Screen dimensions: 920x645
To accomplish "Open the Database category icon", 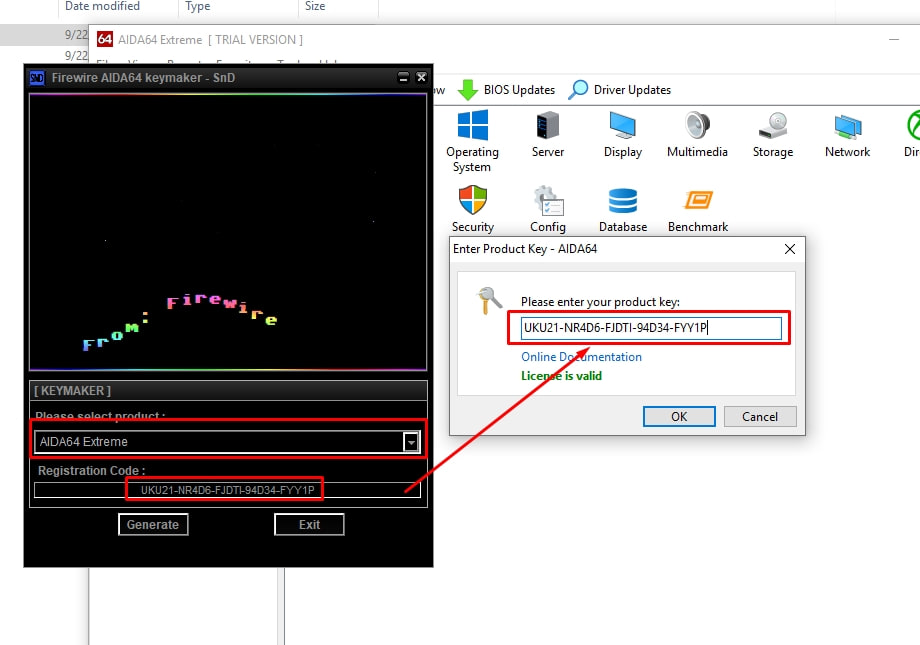I will point(623,201).
